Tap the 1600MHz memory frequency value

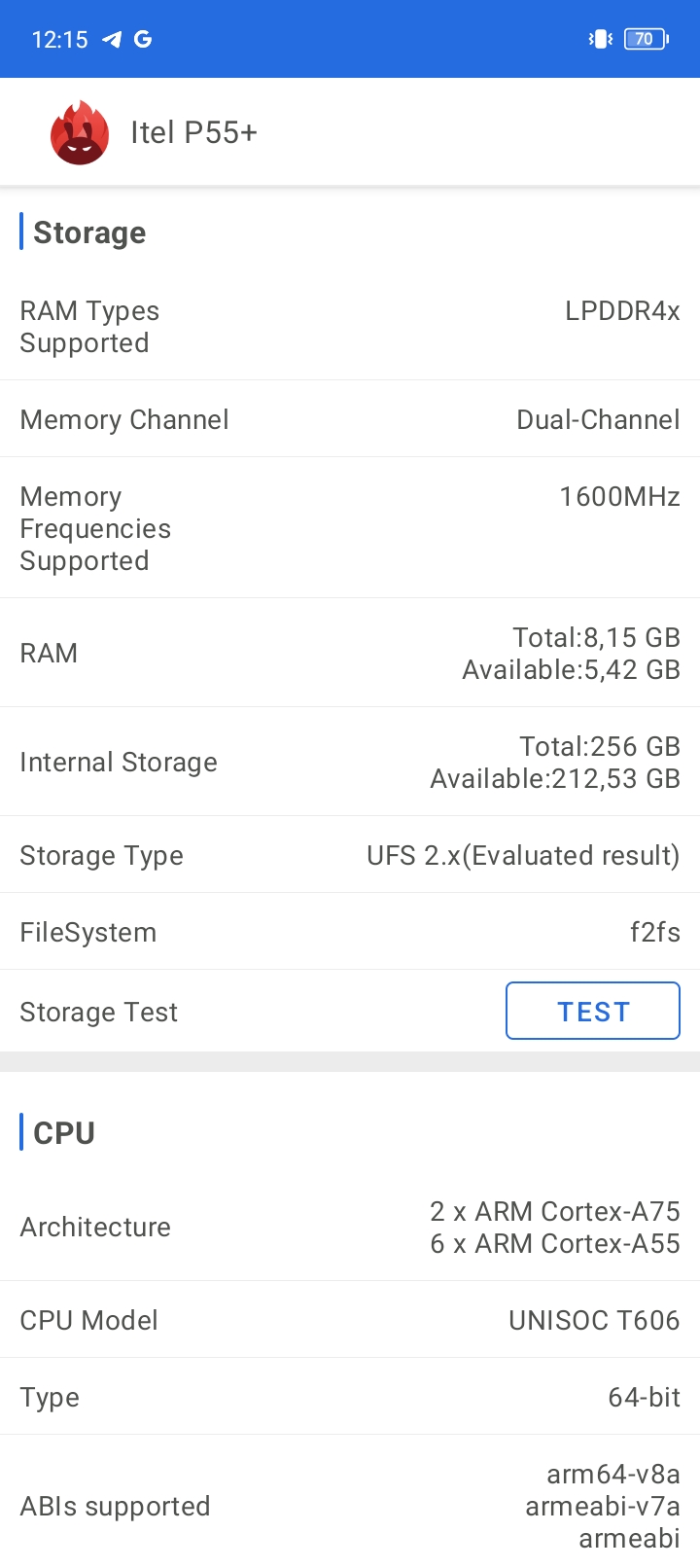click(x=619, y=497)
